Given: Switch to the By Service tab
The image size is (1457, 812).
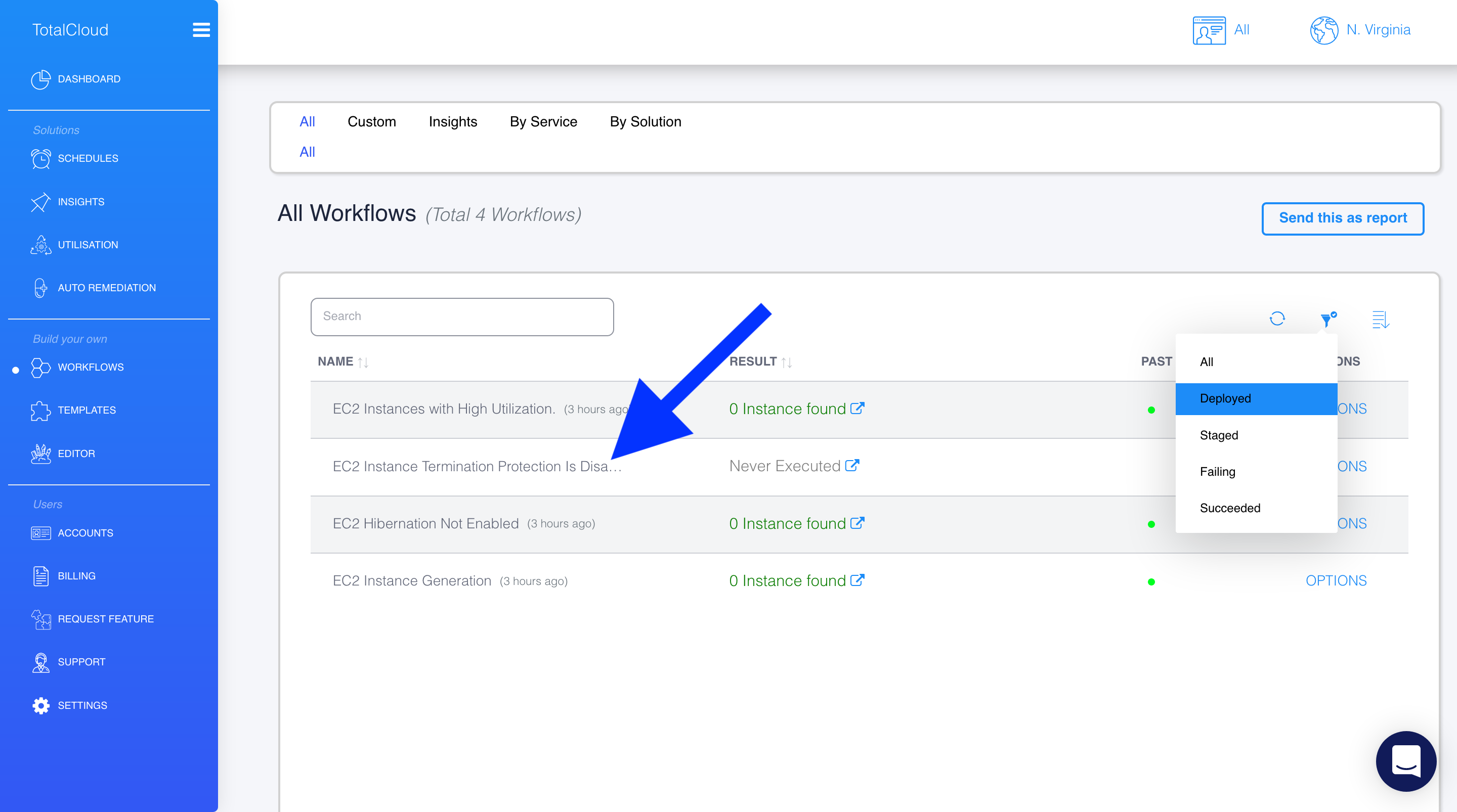Looking at the screenshot, I should [x=543, y=121].
